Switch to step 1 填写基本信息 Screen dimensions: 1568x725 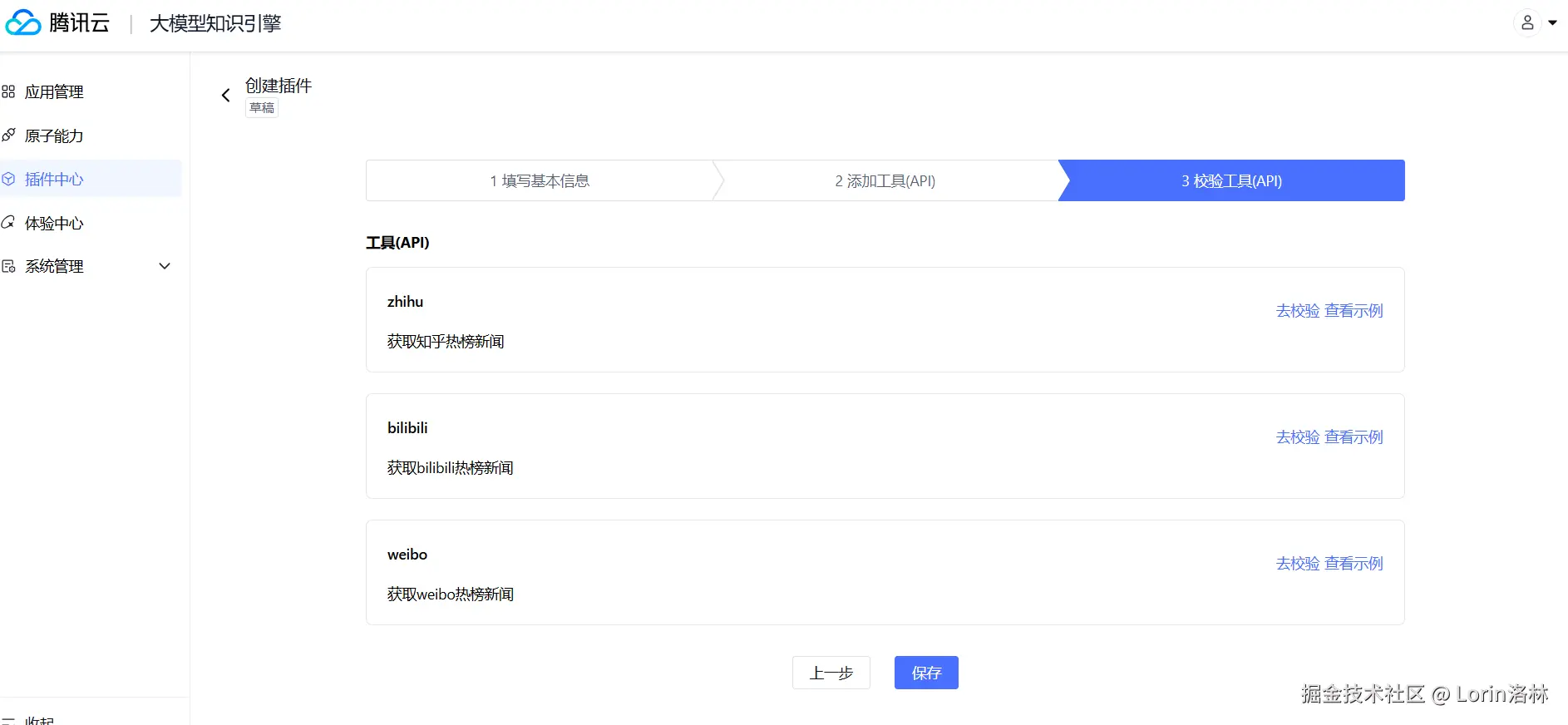[x=540, y=180]
